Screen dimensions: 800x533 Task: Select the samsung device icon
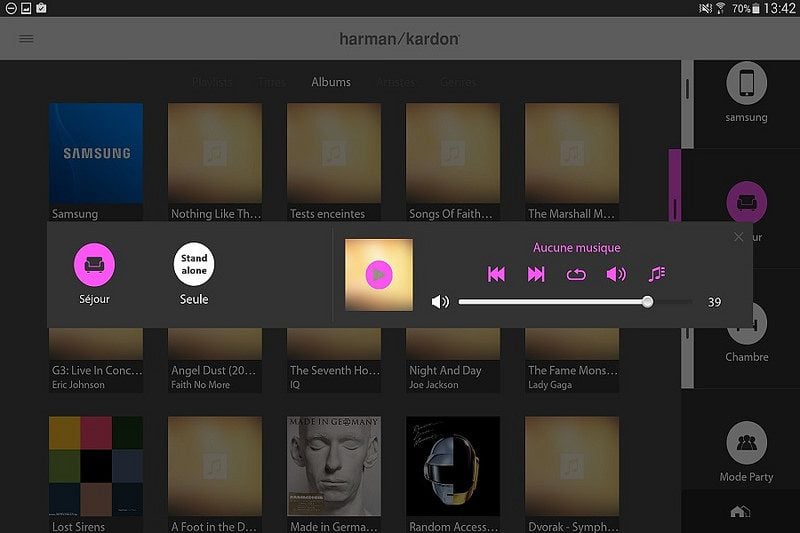pos(746,83)
